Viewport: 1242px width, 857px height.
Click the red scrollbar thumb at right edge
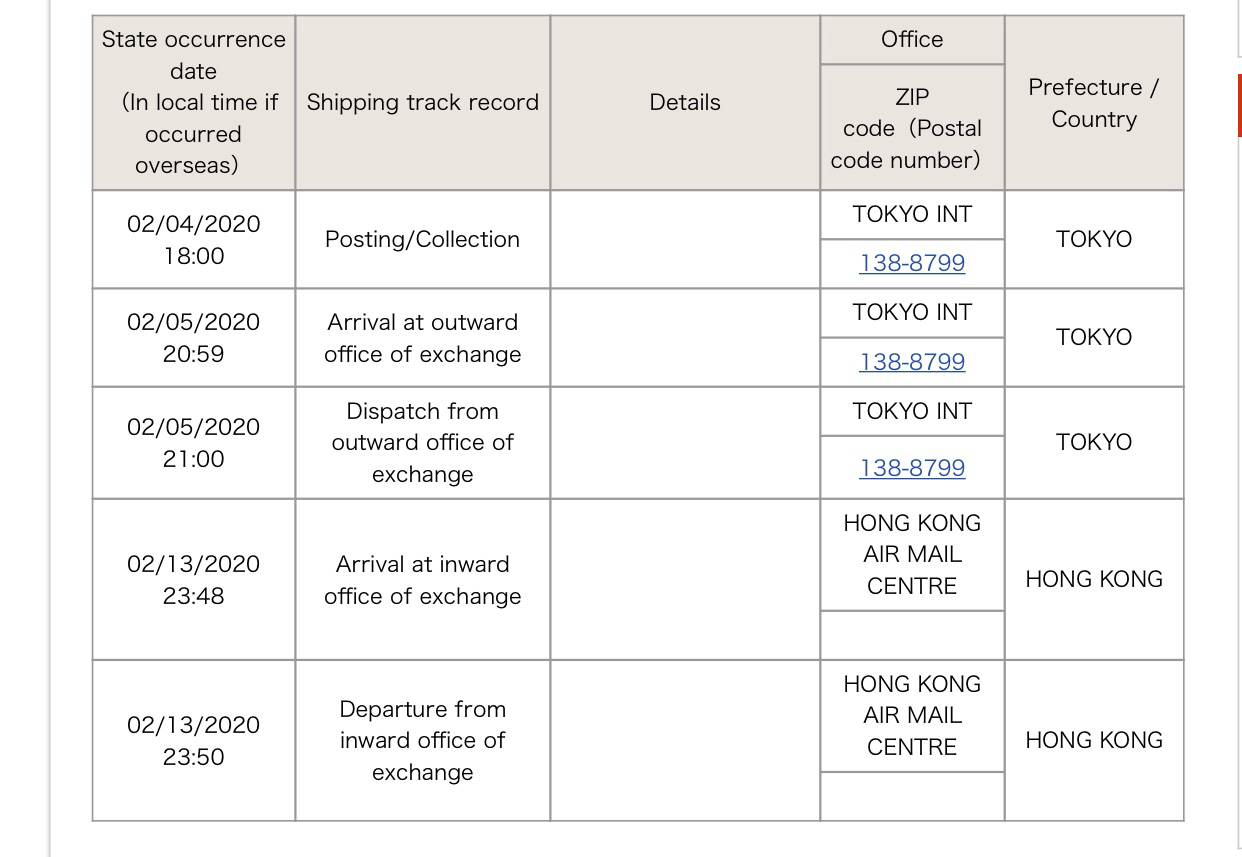point(1240,104)
